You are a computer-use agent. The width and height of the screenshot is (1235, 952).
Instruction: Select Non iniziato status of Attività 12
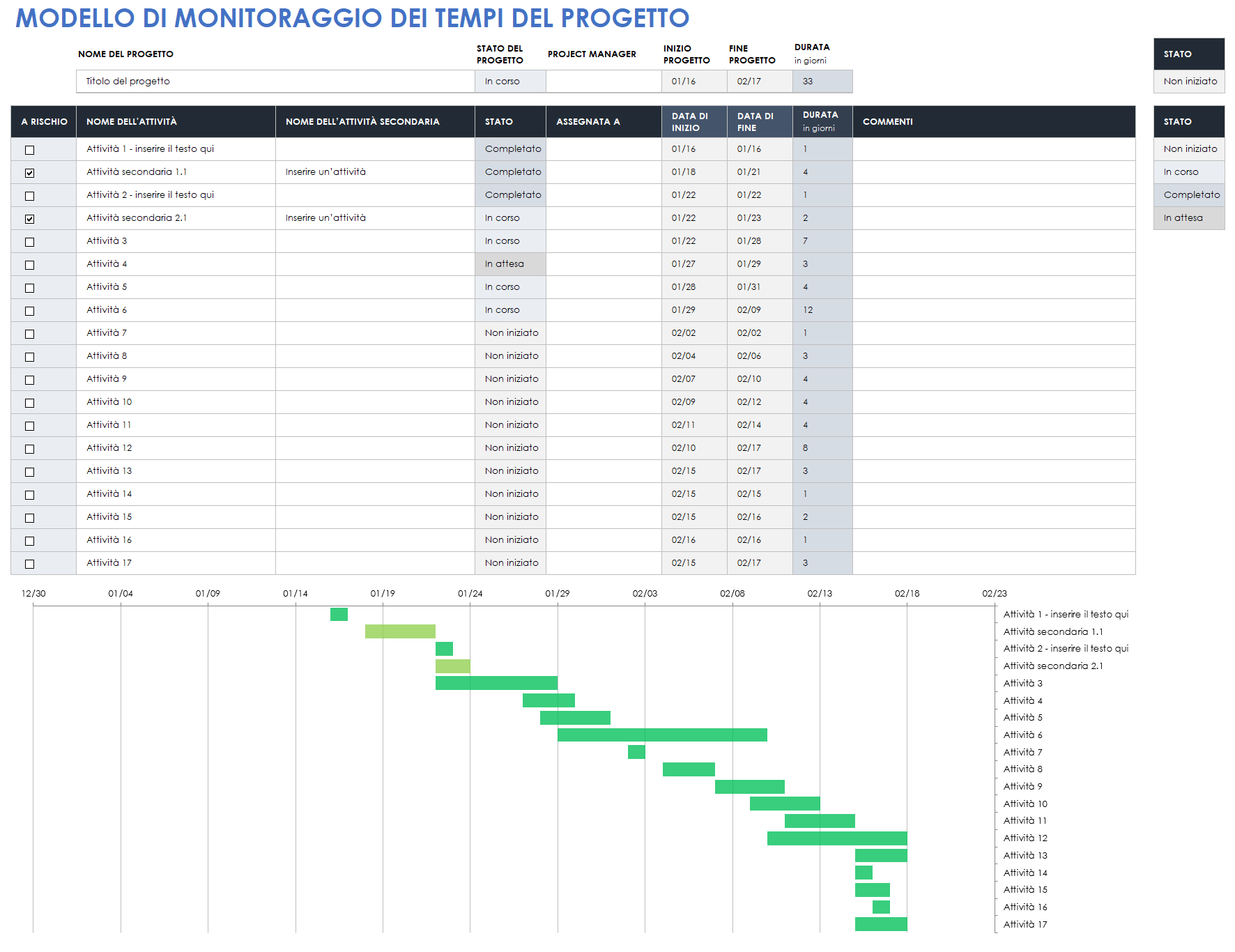pos(510,448)
